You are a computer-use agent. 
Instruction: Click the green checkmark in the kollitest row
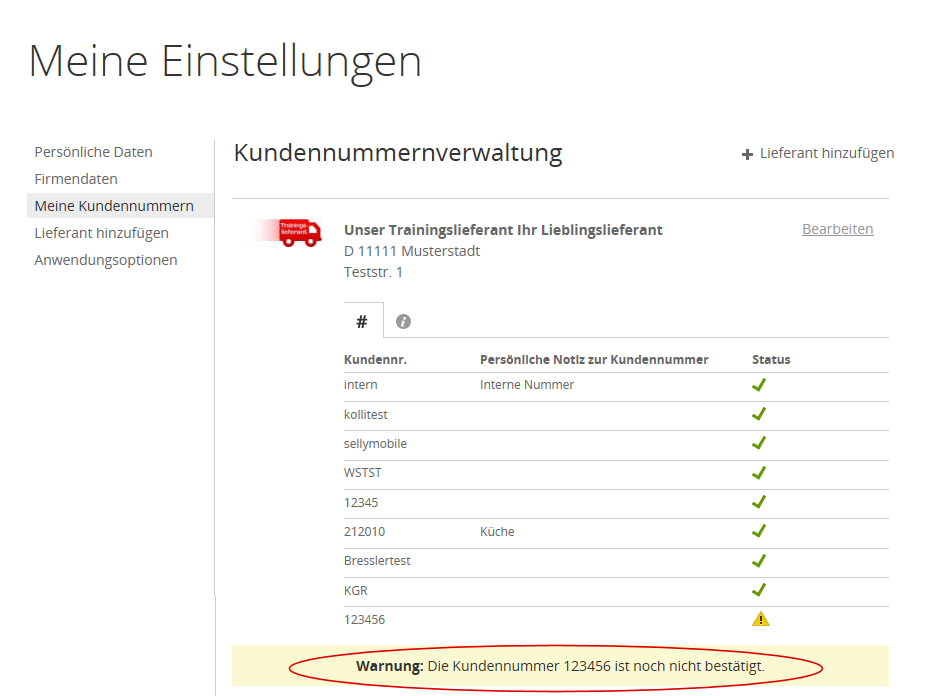759,414
